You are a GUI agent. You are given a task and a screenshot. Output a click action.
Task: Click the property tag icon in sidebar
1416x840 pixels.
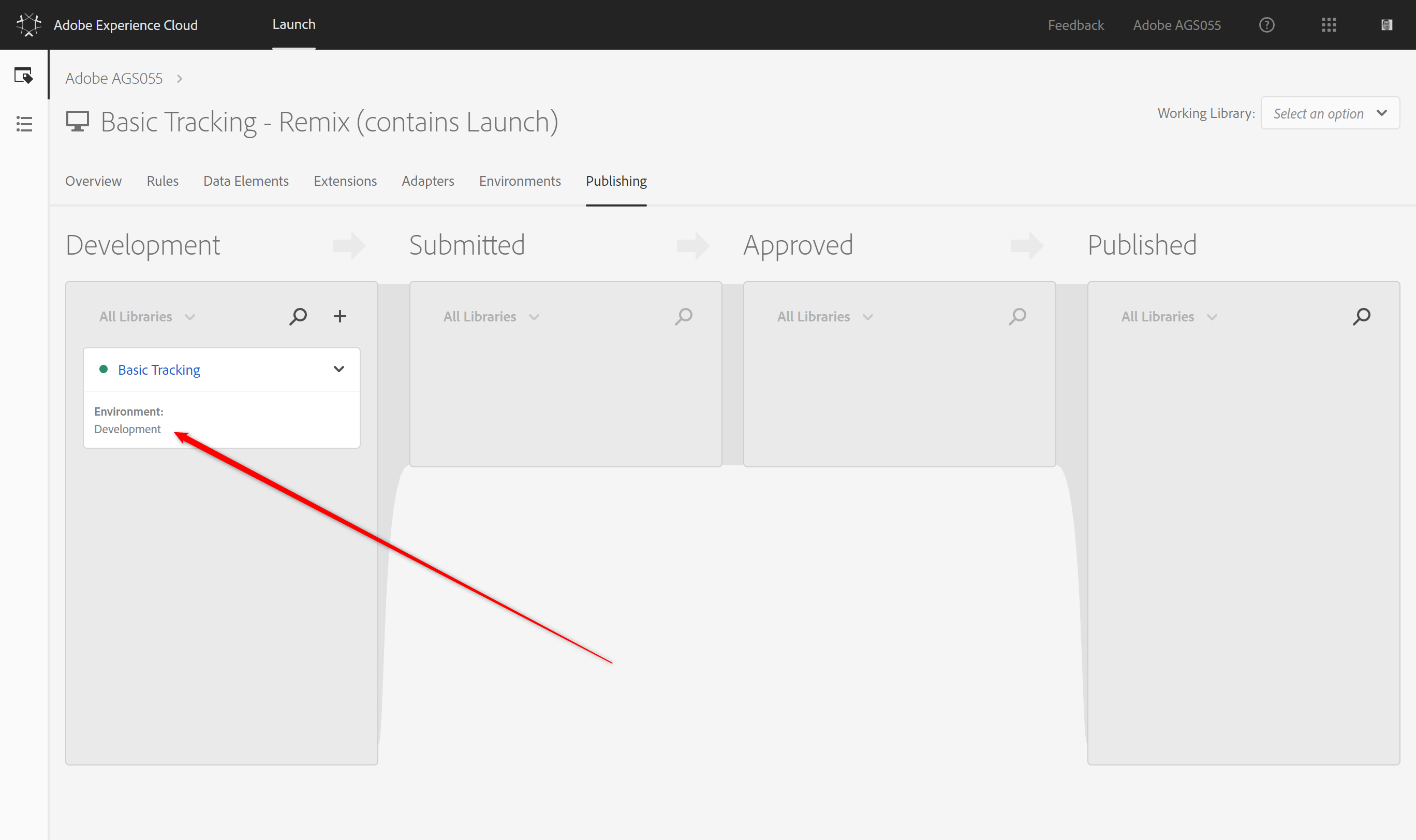[x=24, y=75]
